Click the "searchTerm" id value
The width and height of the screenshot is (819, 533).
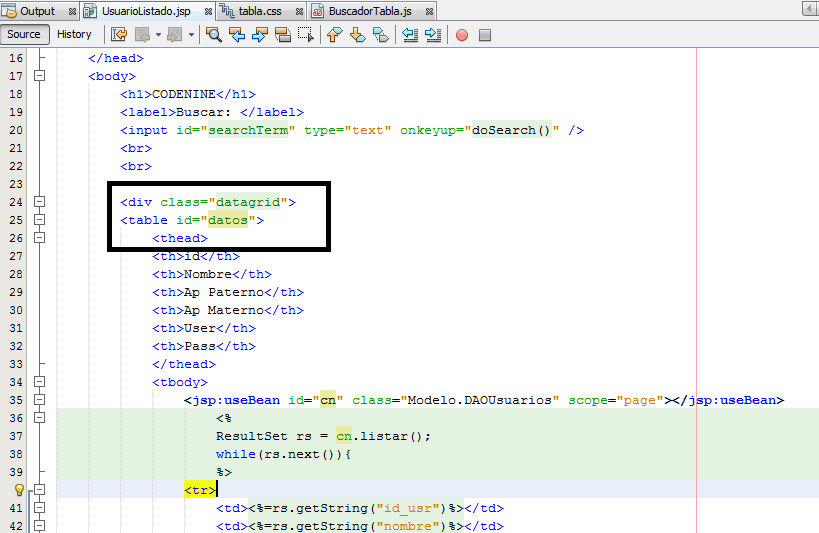pyautogui.click(x=248, y=130)
